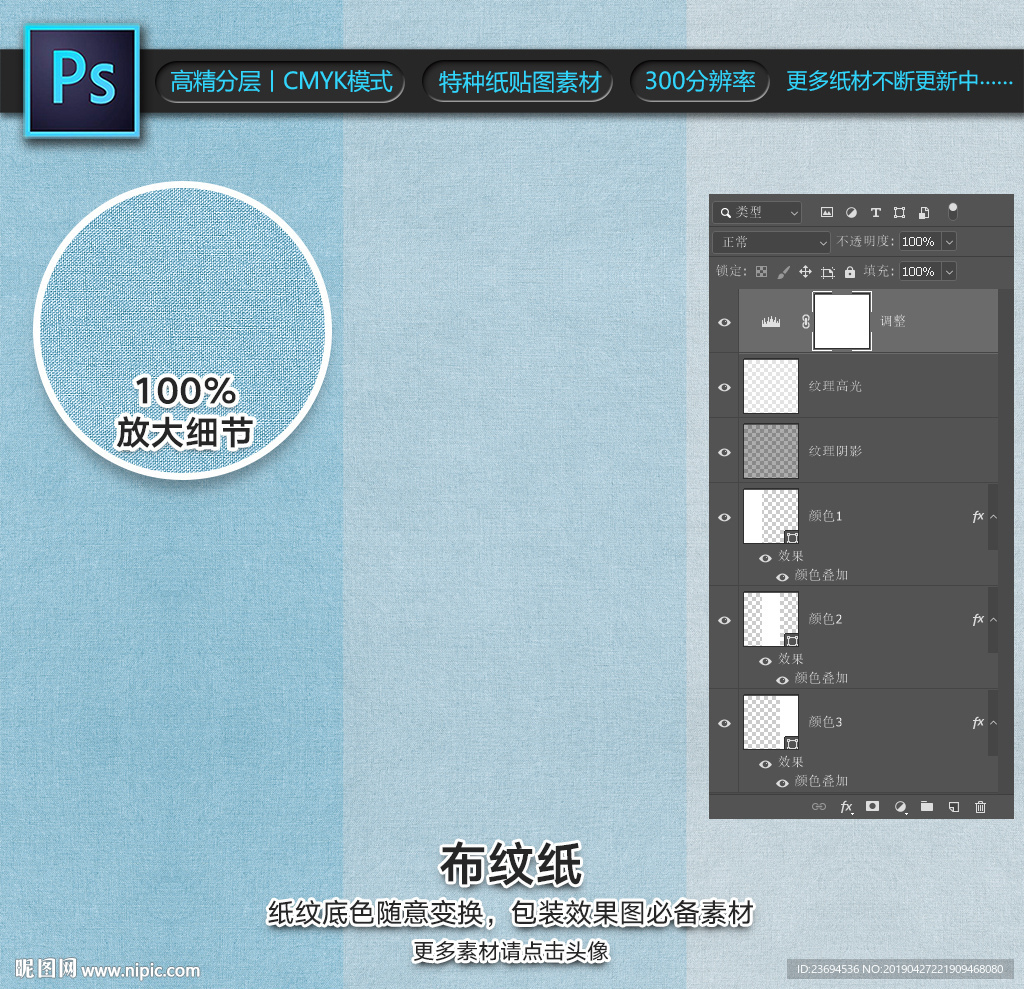Click the shape layer filter icon

899,212
